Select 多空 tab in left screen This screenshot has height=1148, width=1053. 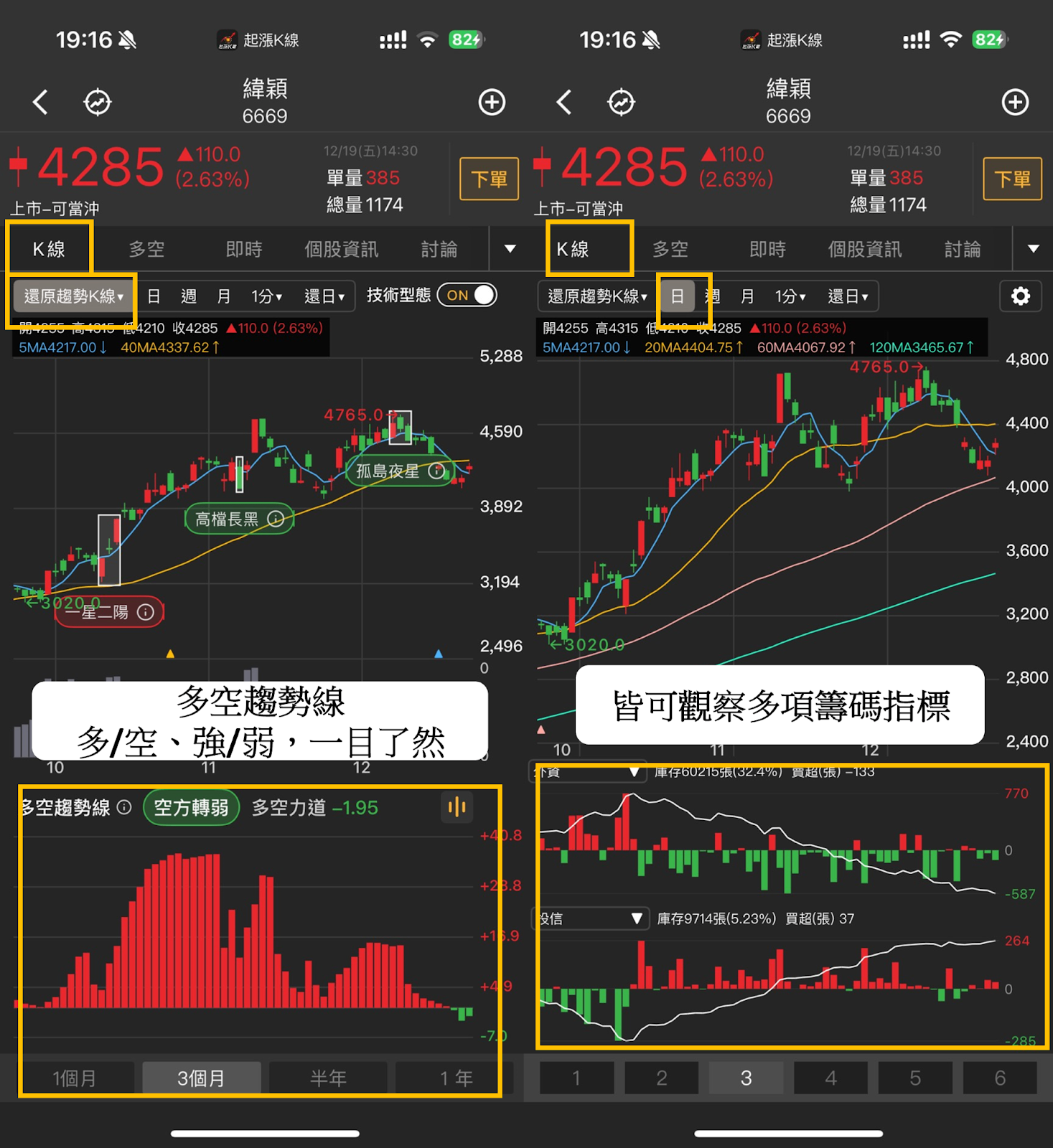coord(146,249)
